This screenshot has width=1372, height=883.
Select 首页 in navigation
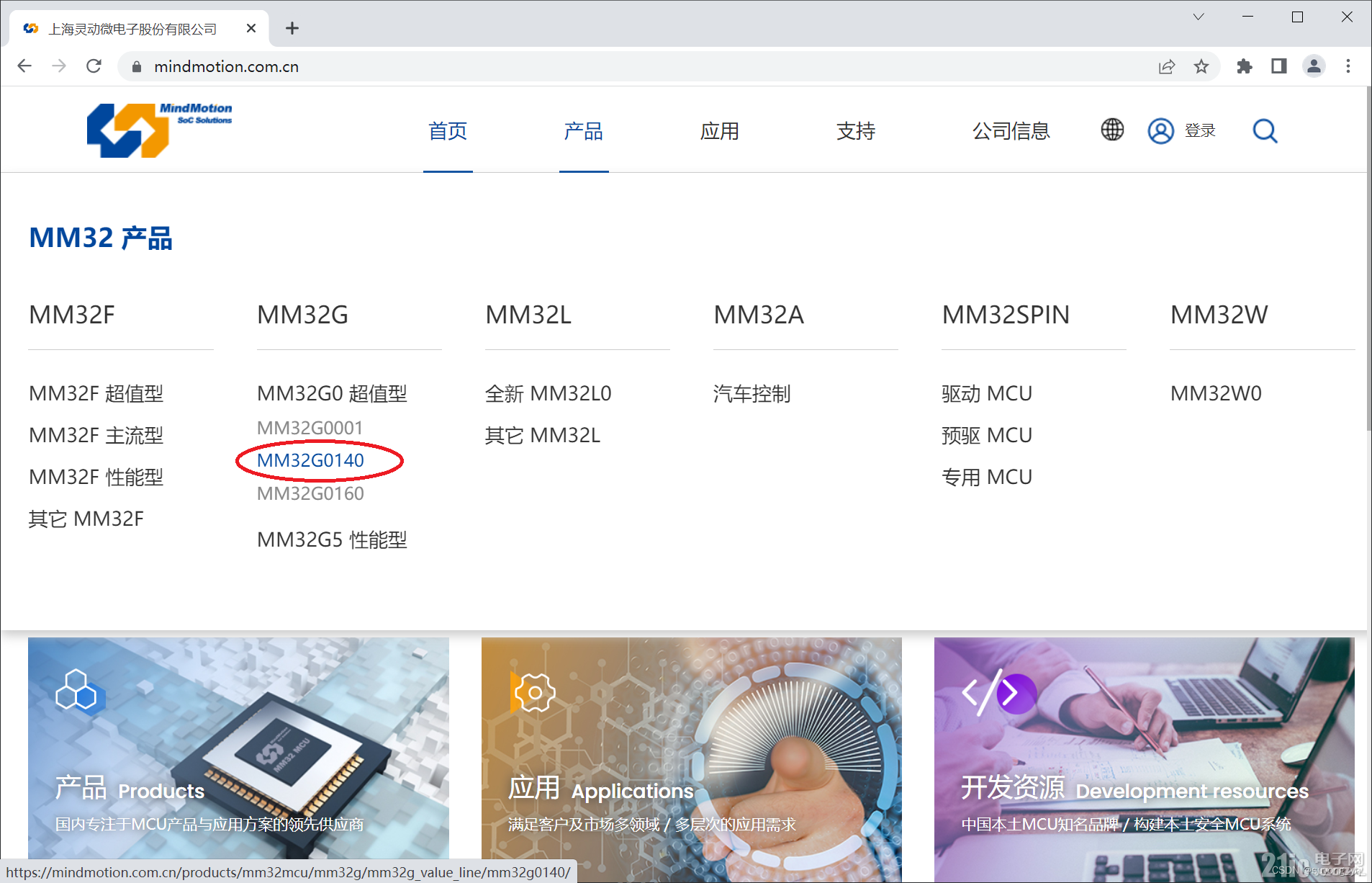[448, 131]
